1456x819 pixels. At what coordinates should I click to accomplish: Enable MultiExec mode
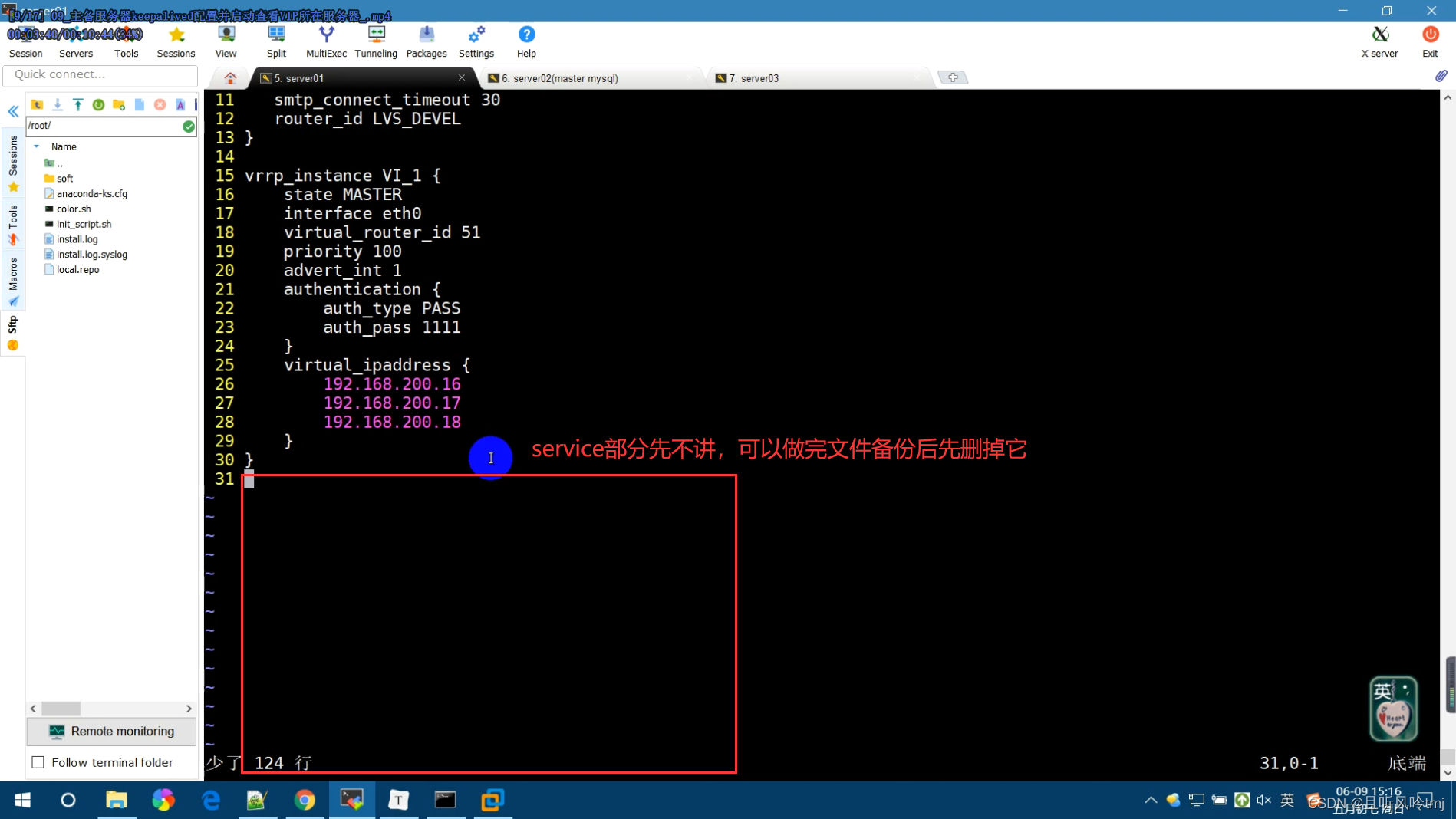pos(326,43)
